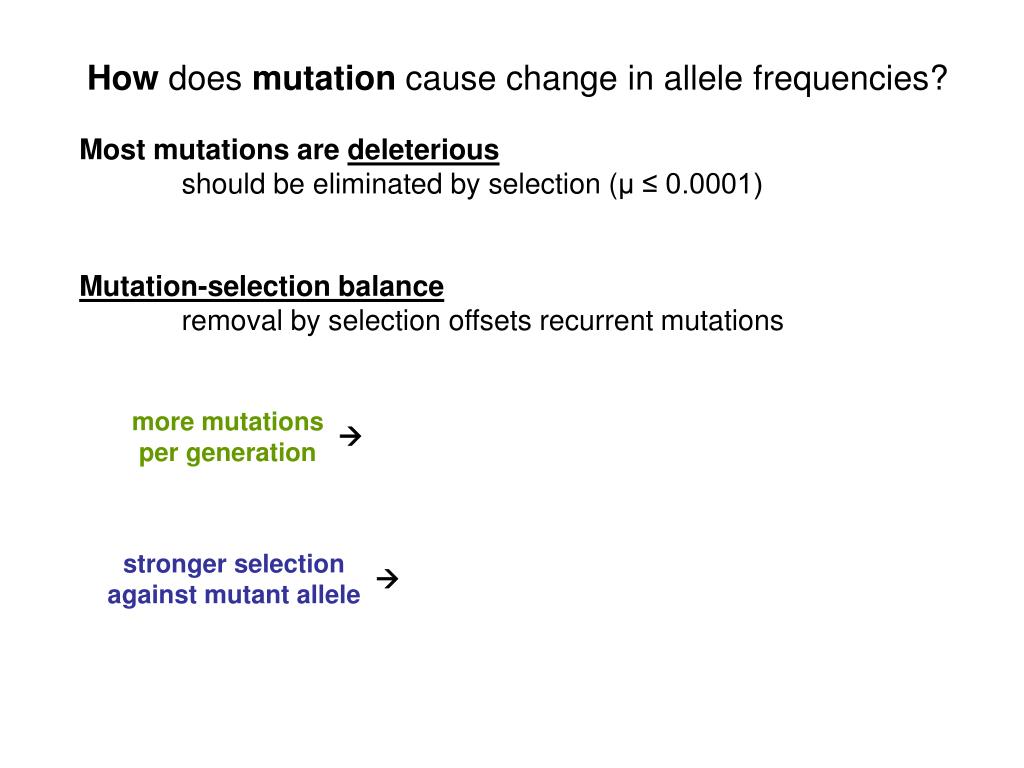Viewport: 1024px width, 768px height.
Task: Click the underlined word 'deleterious'
Action: pos(423,150)
